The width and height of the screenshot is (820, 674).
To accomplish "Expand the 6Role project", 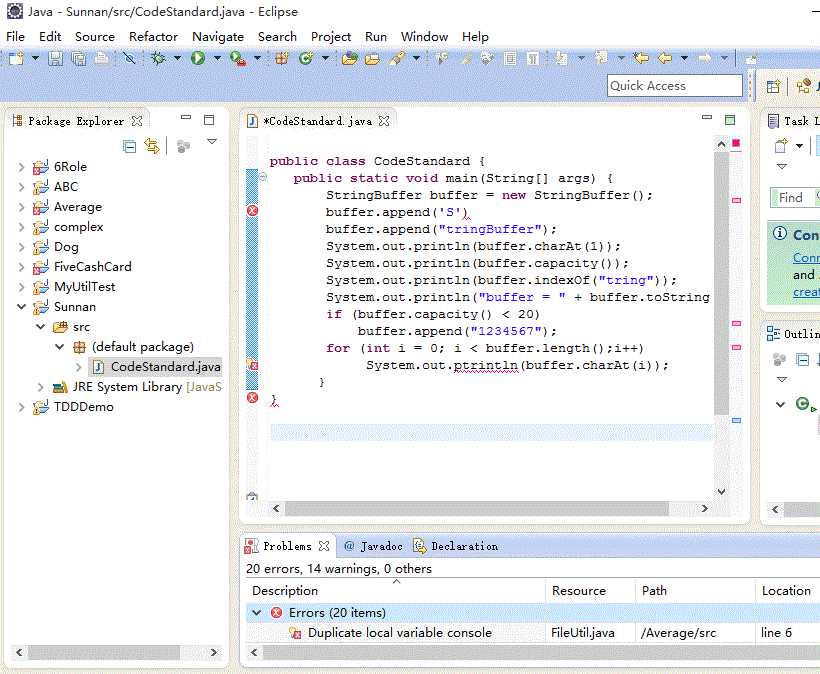I will 21,167.
